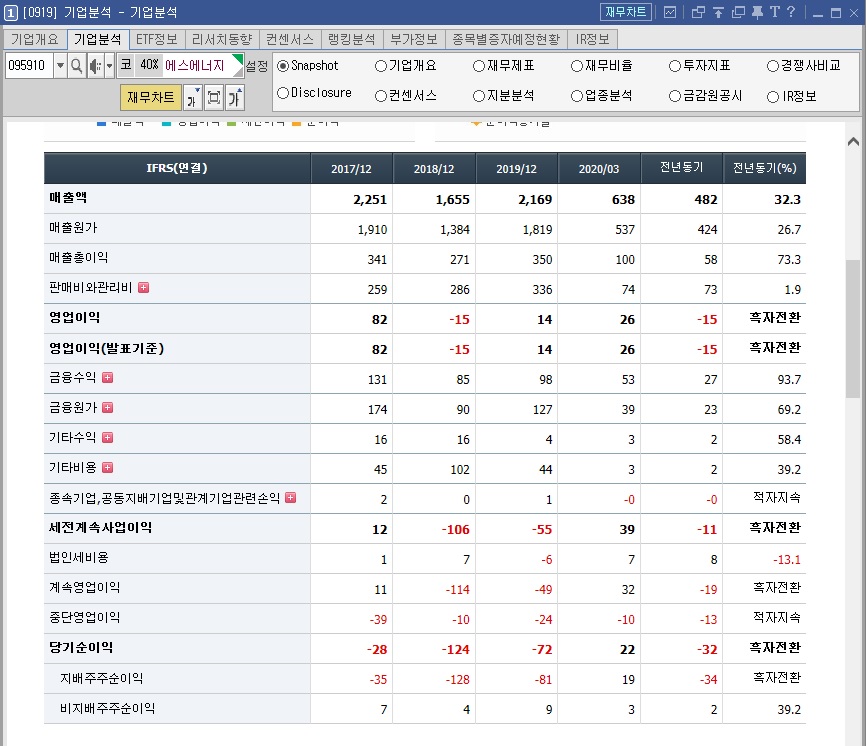Click the decrease font size 가 icon
866x746 pixels.
pyautogui.click(x=193, y=98)
